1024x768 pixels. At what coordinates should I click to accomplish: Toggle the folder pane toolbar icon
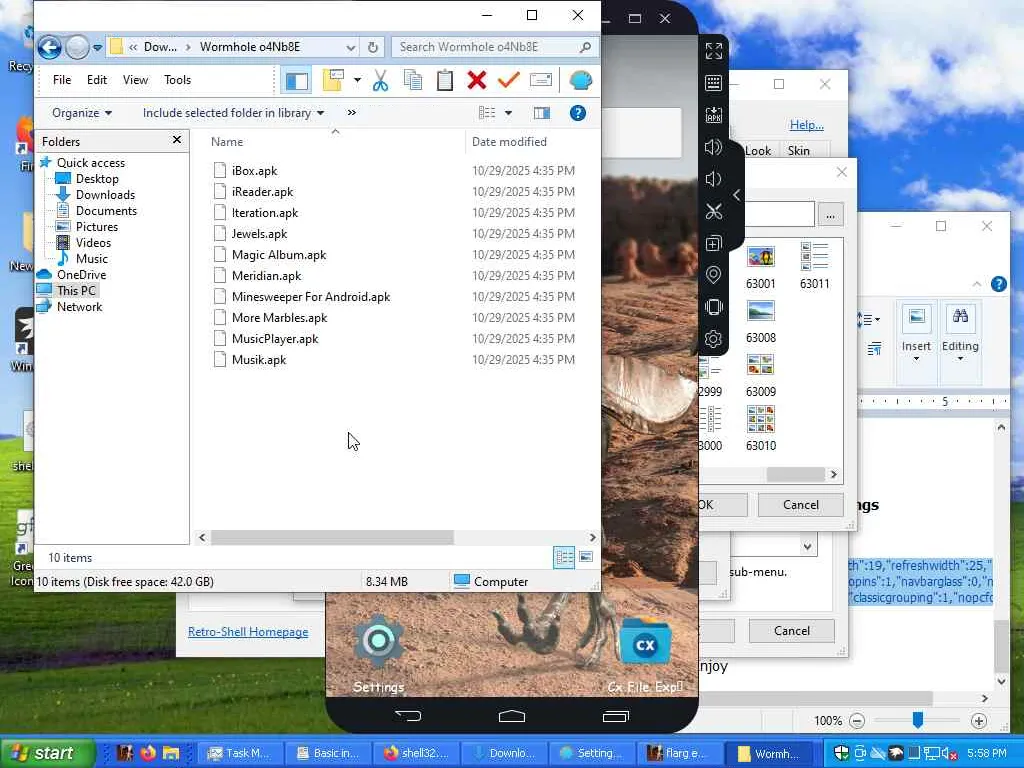coord(297,80)
